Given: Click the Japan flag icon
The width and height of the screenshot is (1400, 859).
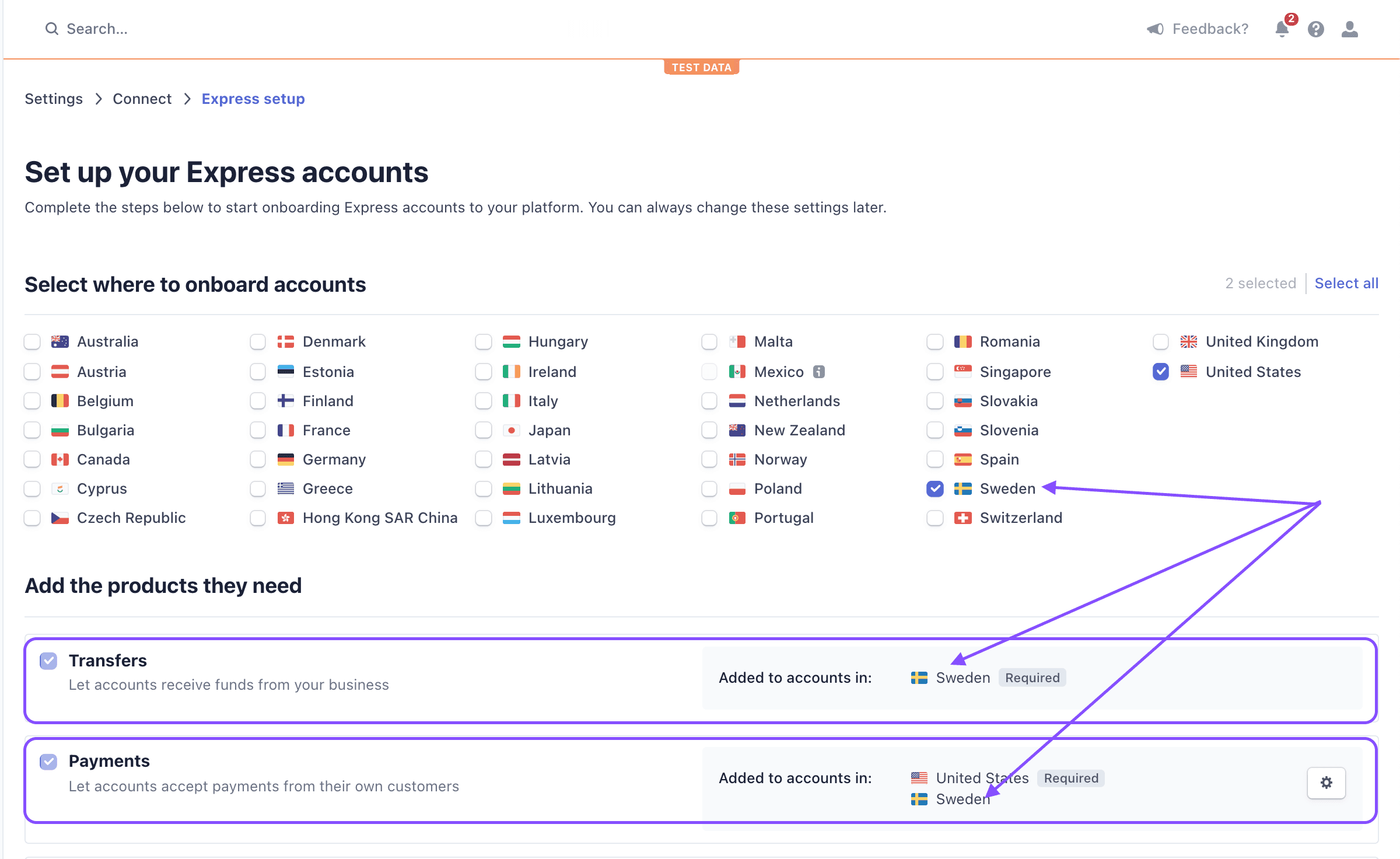Looking at the screenshot, I should [x=512, y=430].
